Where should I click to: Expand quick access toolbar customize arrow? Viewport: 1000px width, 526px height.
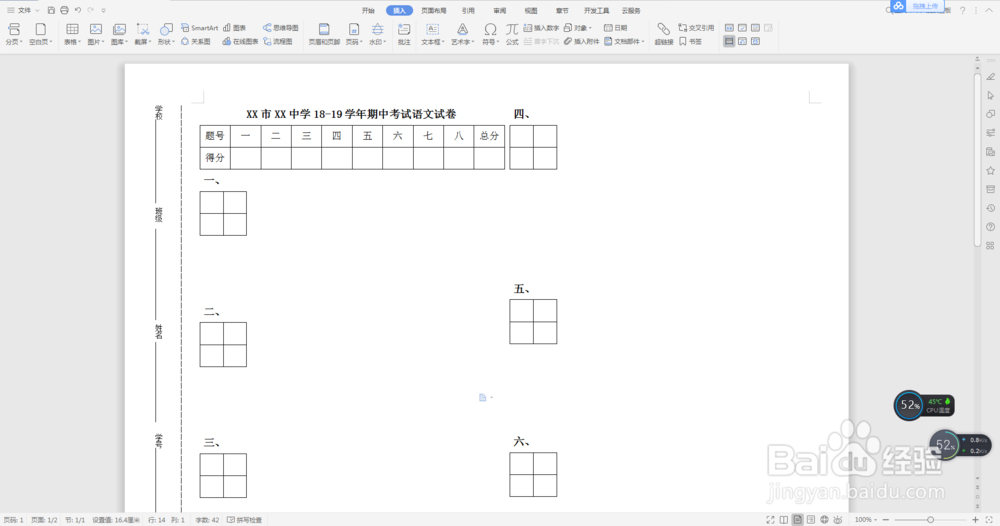pos(103,10)
